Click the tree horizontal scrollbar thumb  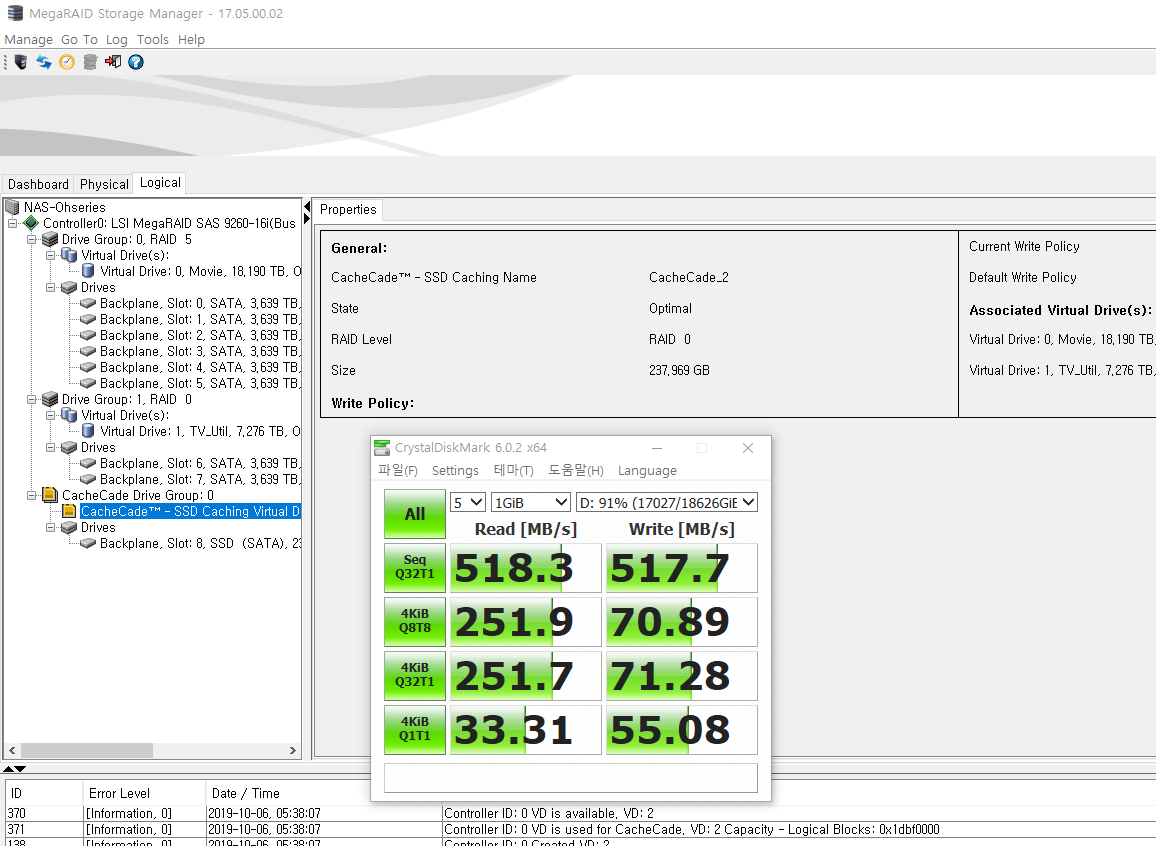coord(86,750)
